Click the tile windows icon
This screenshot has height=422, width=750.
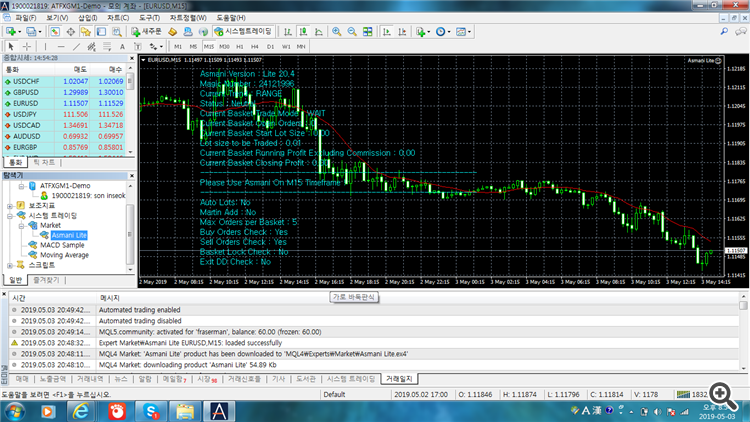(367, 32)
